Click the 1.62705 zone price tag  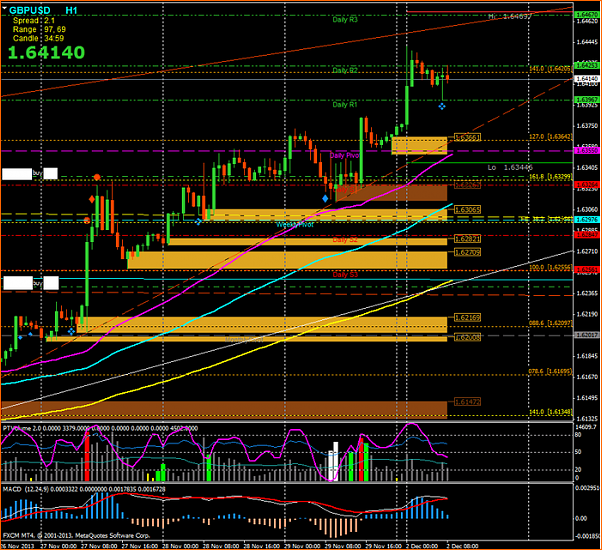pyautogui.click(x=467, y=252)
